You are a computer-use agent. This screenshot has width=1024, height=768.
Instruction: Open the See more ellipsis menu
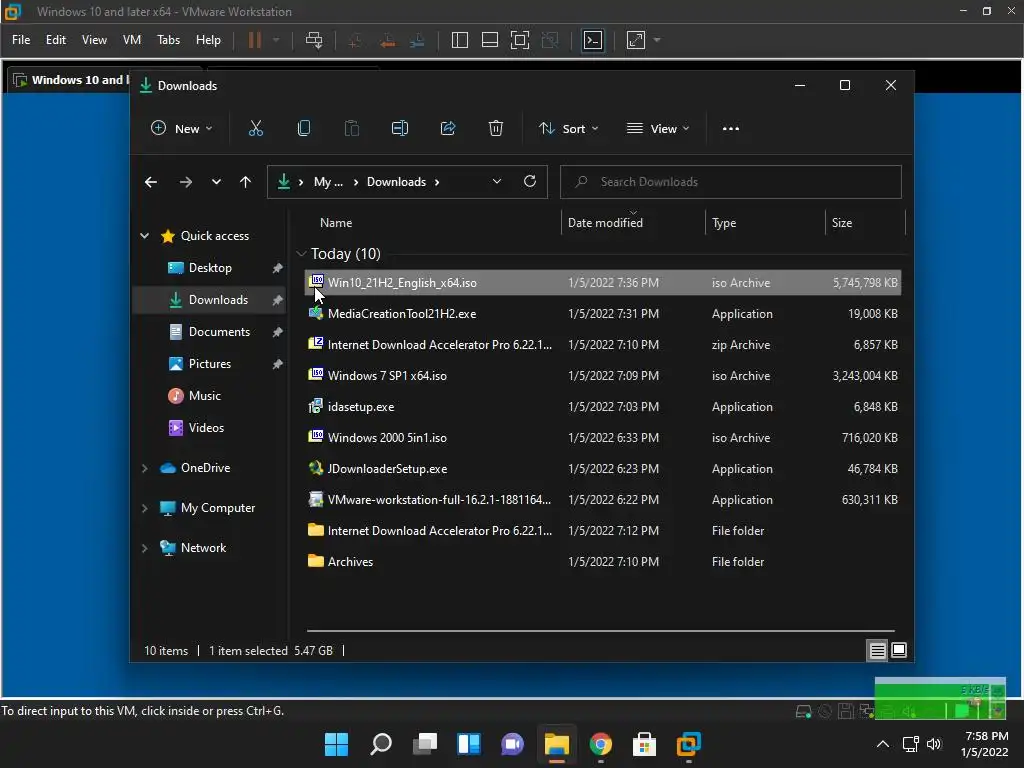731,129
